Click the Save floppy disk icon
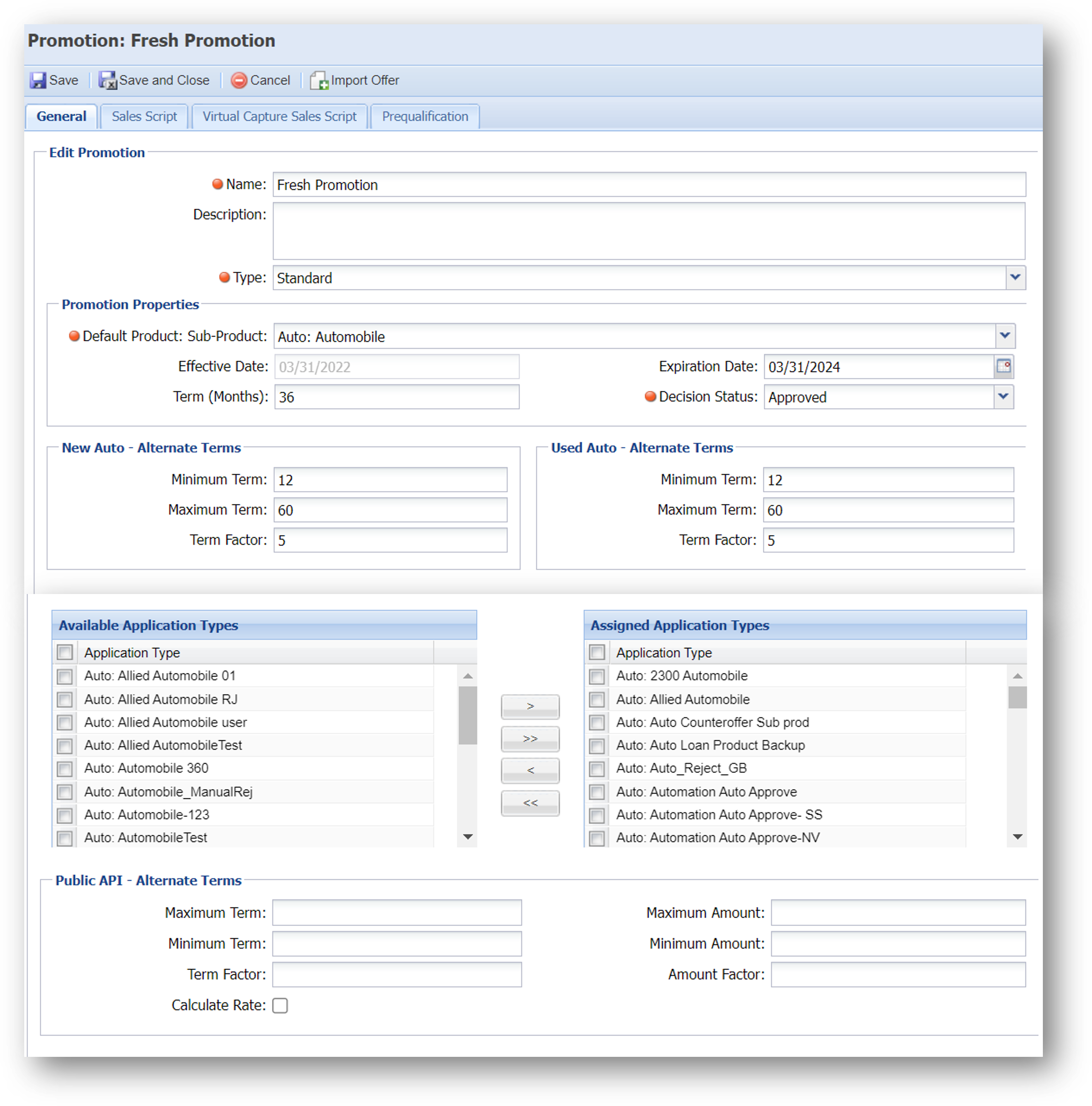This screenshot has height=1106, width=1092. (38, 80)
